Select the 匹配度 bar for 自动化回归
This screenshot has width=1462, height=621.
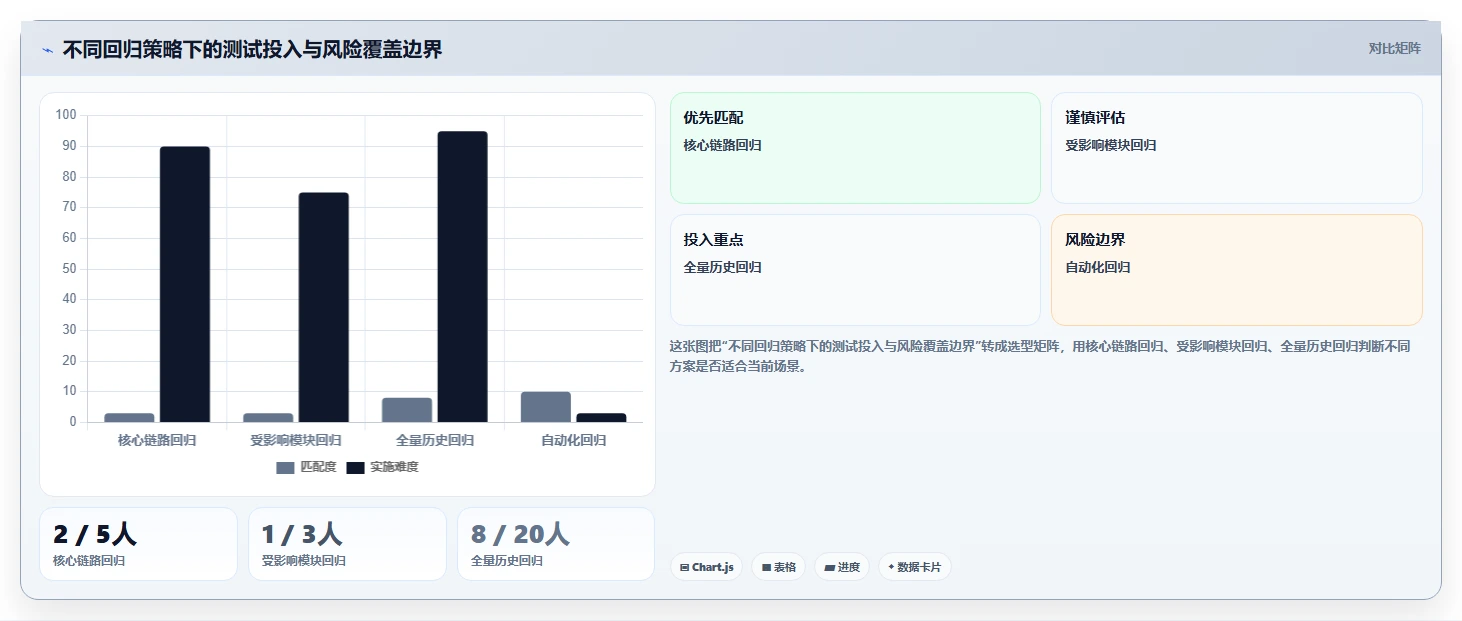546,407
